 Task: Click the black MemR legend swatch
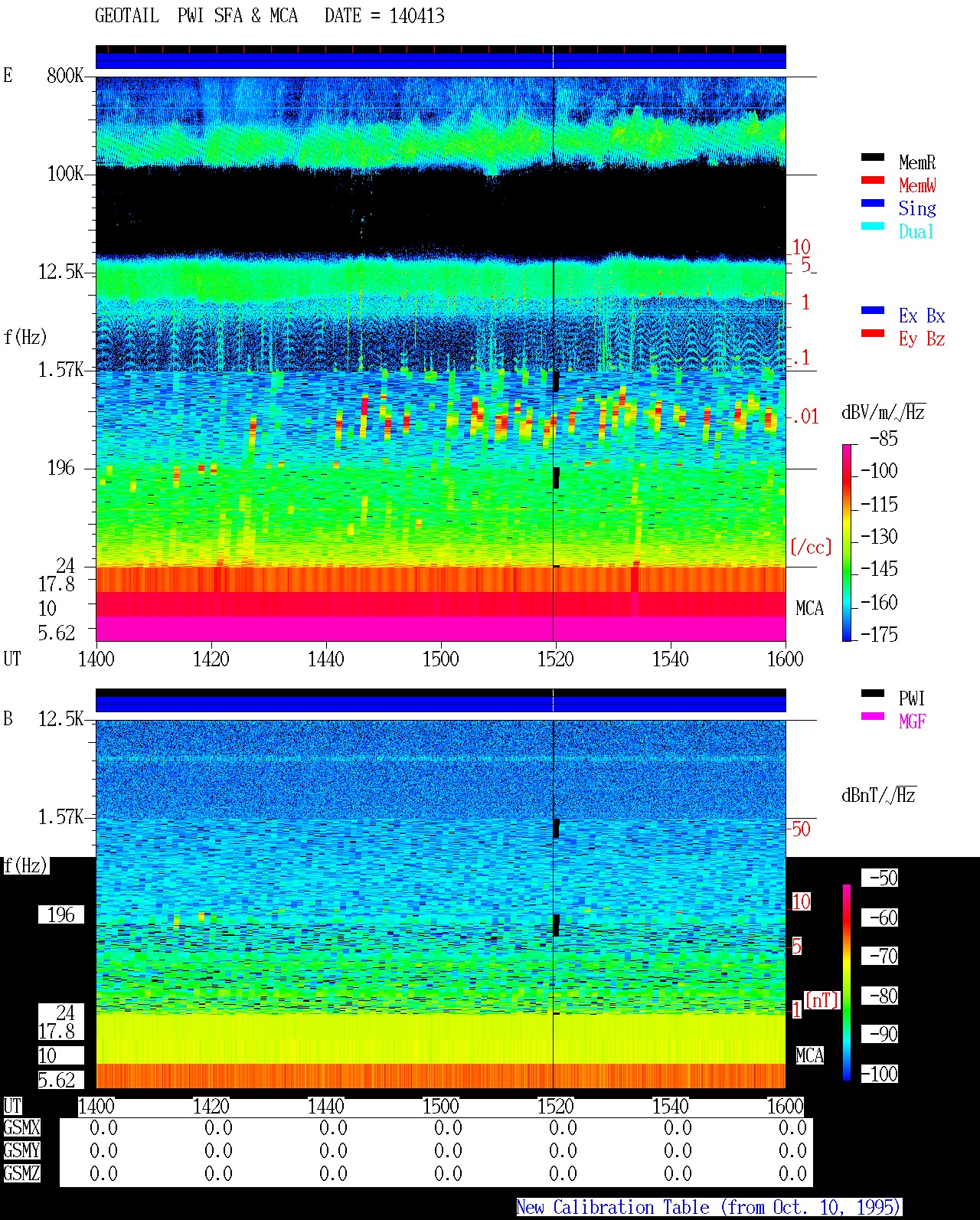(873, 157)
